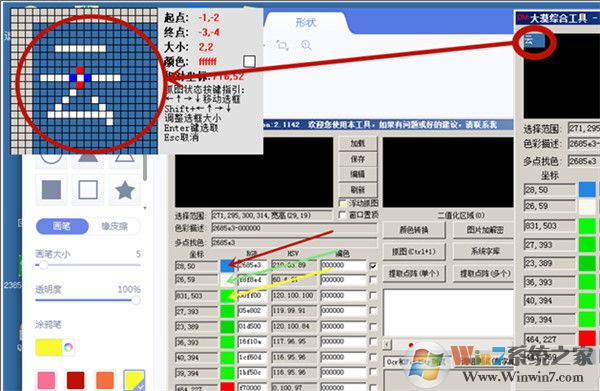The width and height of the screenshot is (600, 391).
Task: Click the 色彩描述 field showing 2685e3-000000
Action: tap(294, 228)
